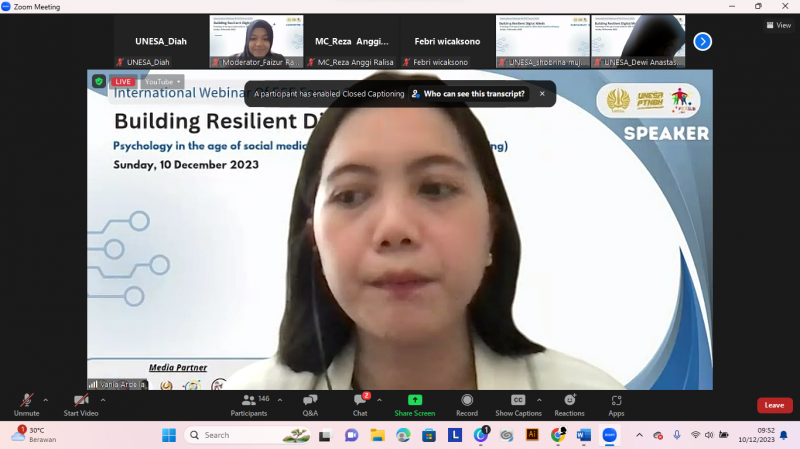This screenshot has height=449, width=800.
Task: Start recording with the Record button
Action: click(467, 406)
